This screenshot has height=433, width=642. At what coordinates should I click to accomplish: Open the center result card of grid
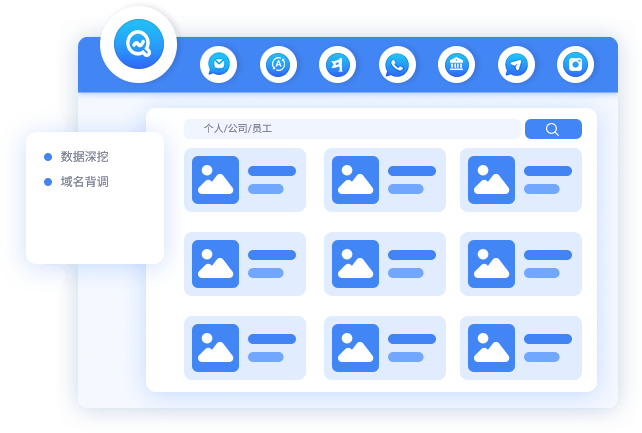pyautogui.click(x=385, y=264)
